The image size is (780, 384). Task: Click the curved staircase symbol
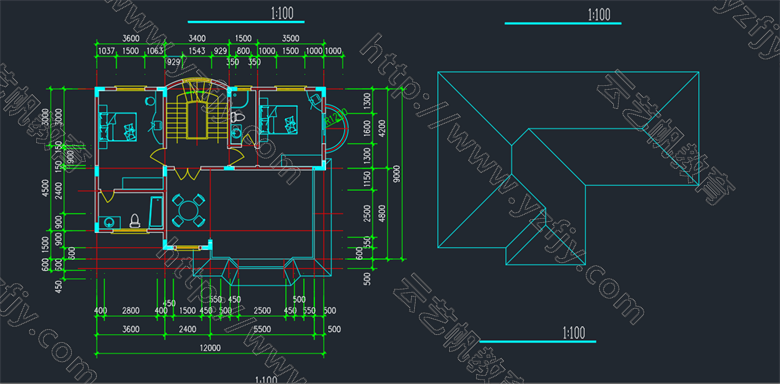[195, 112]
